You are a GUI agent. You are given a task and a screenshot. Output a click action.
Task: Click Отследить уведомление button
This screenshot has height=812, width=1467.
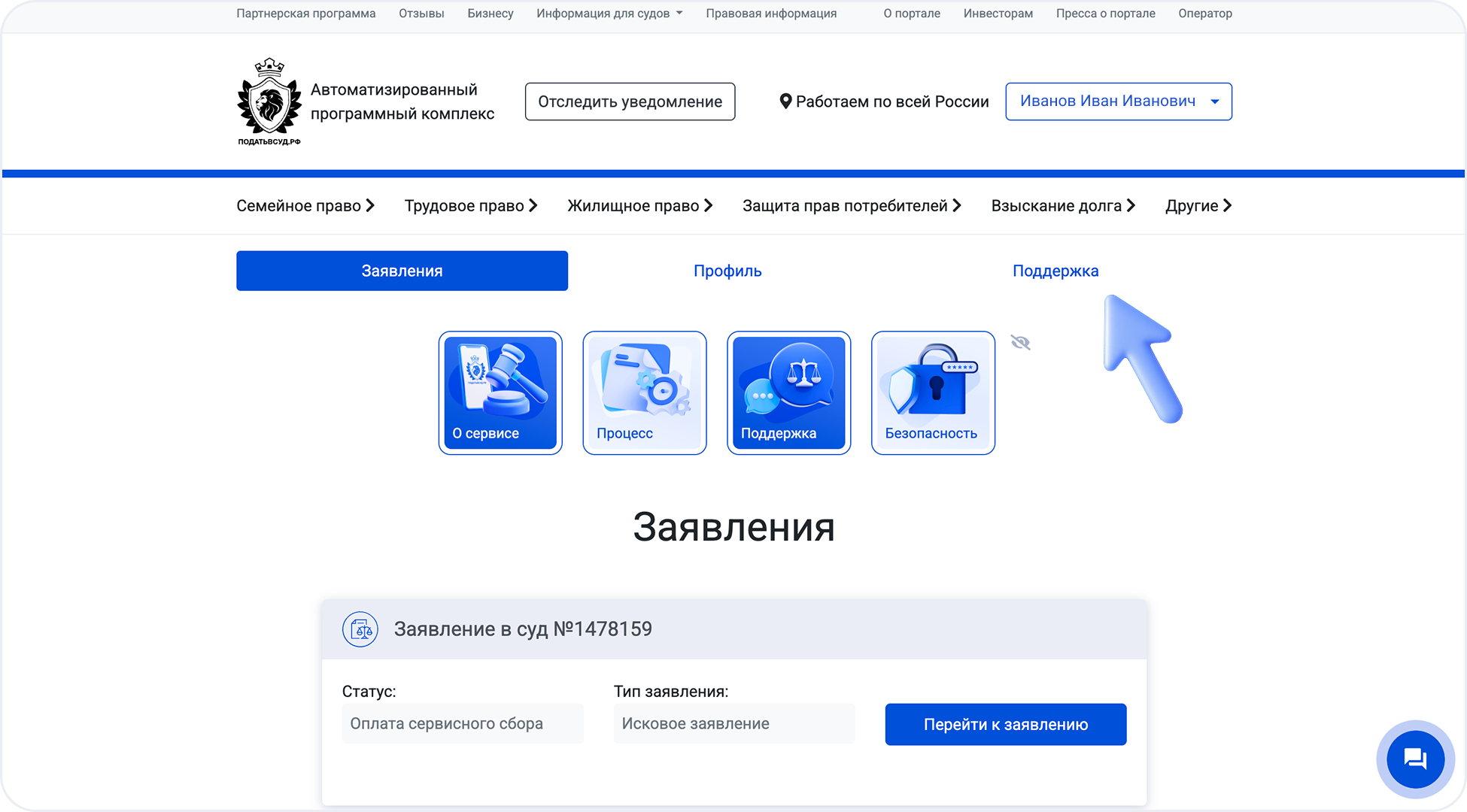630,101
